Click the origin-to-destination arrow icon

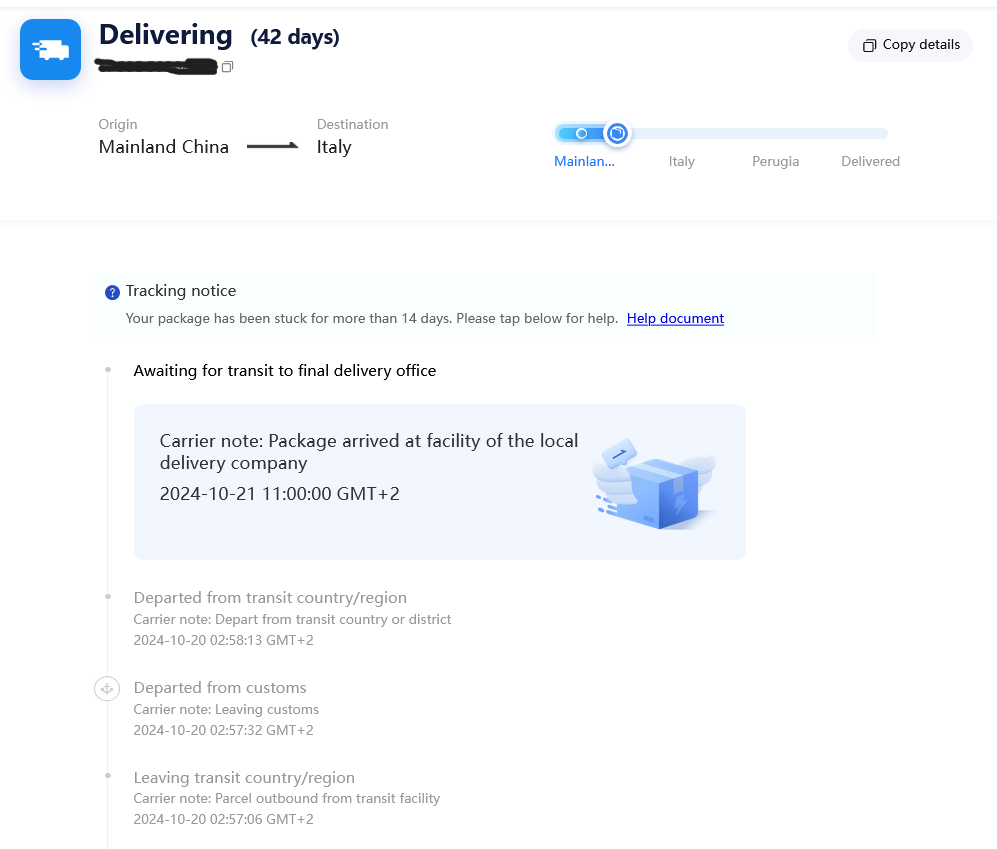(x=273, y=146)
